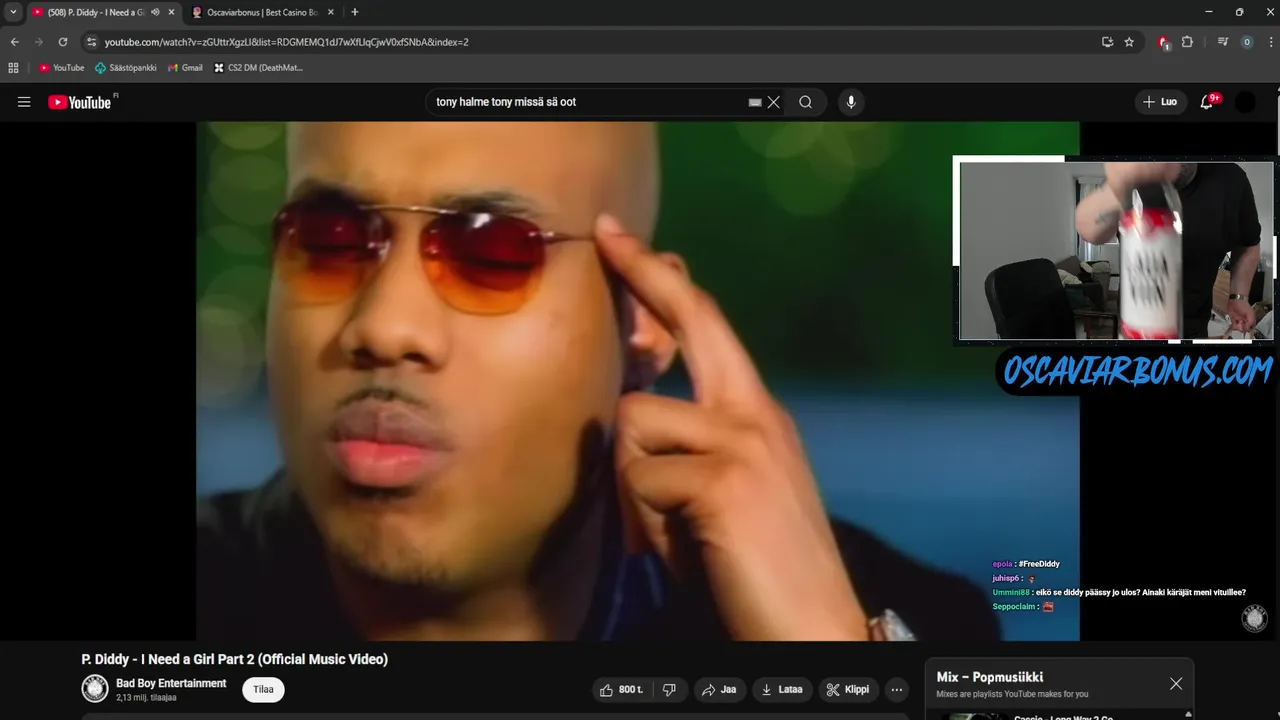Bookmark this page with the star
The width and height of the screenshot is (1280, 720).
1129,42
